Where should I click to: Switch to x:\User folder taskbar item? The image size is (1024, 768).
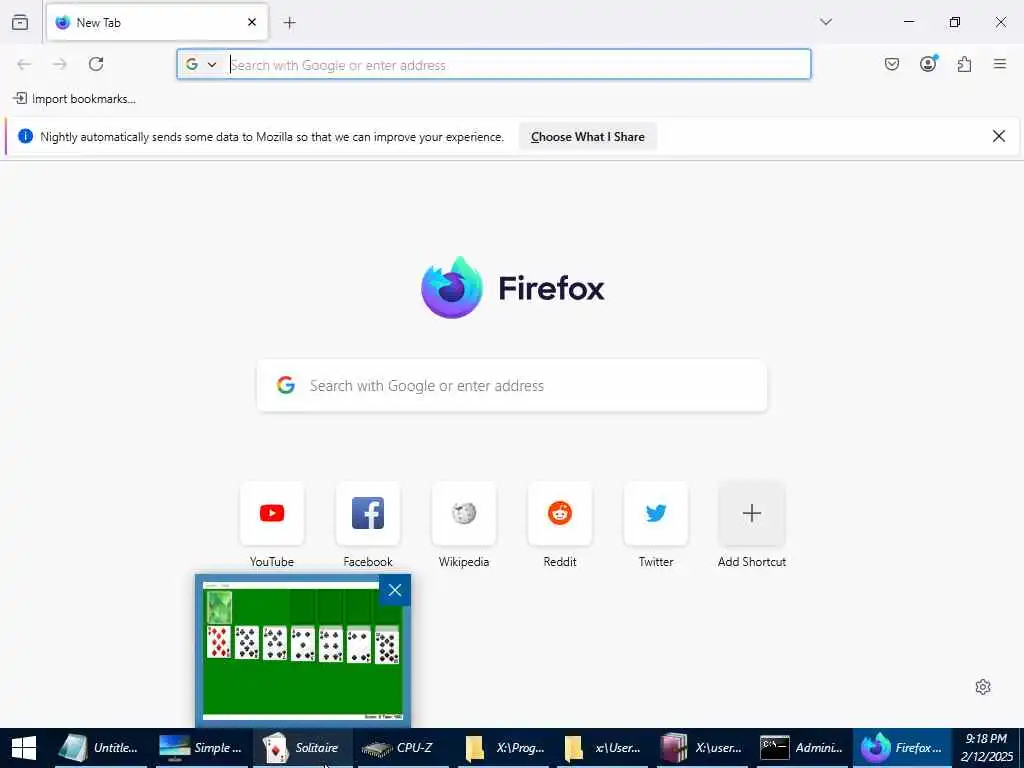pyautogui.click(x=604, y=748)
